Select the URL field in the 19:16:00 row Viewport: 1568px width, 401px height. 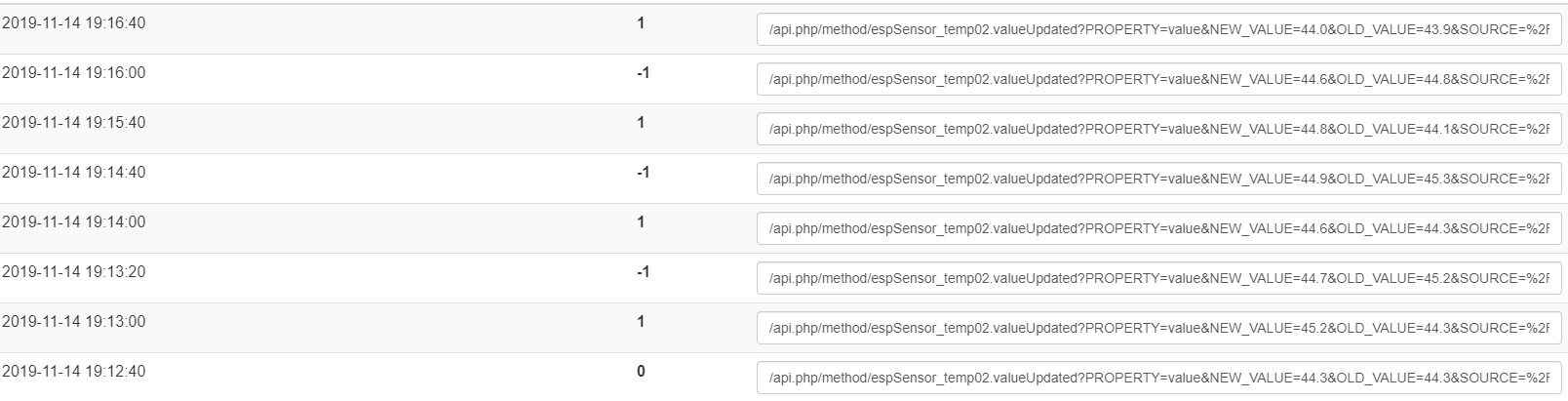(1158, 79)
